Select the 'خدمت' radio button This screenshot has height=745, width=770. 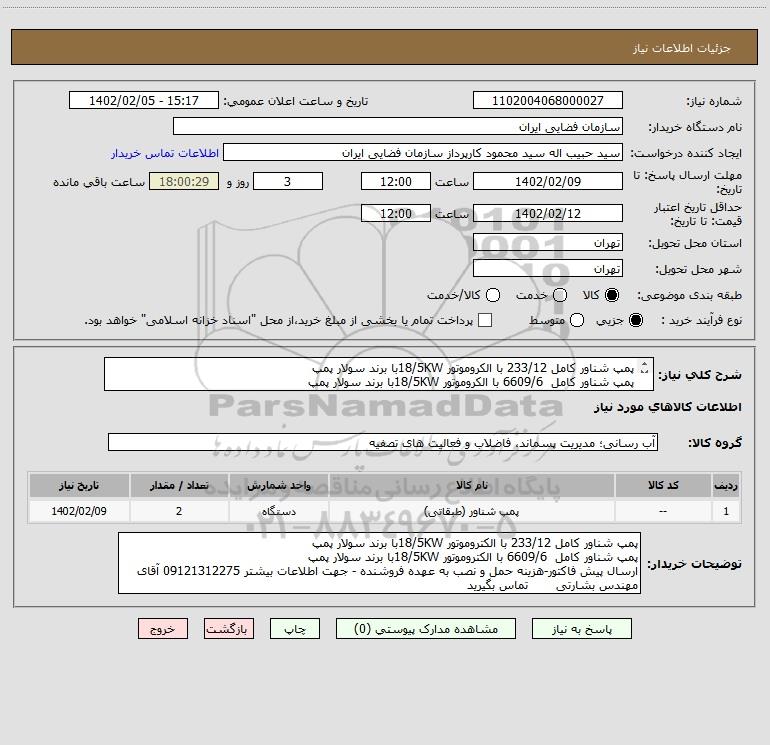click(560, 295)
